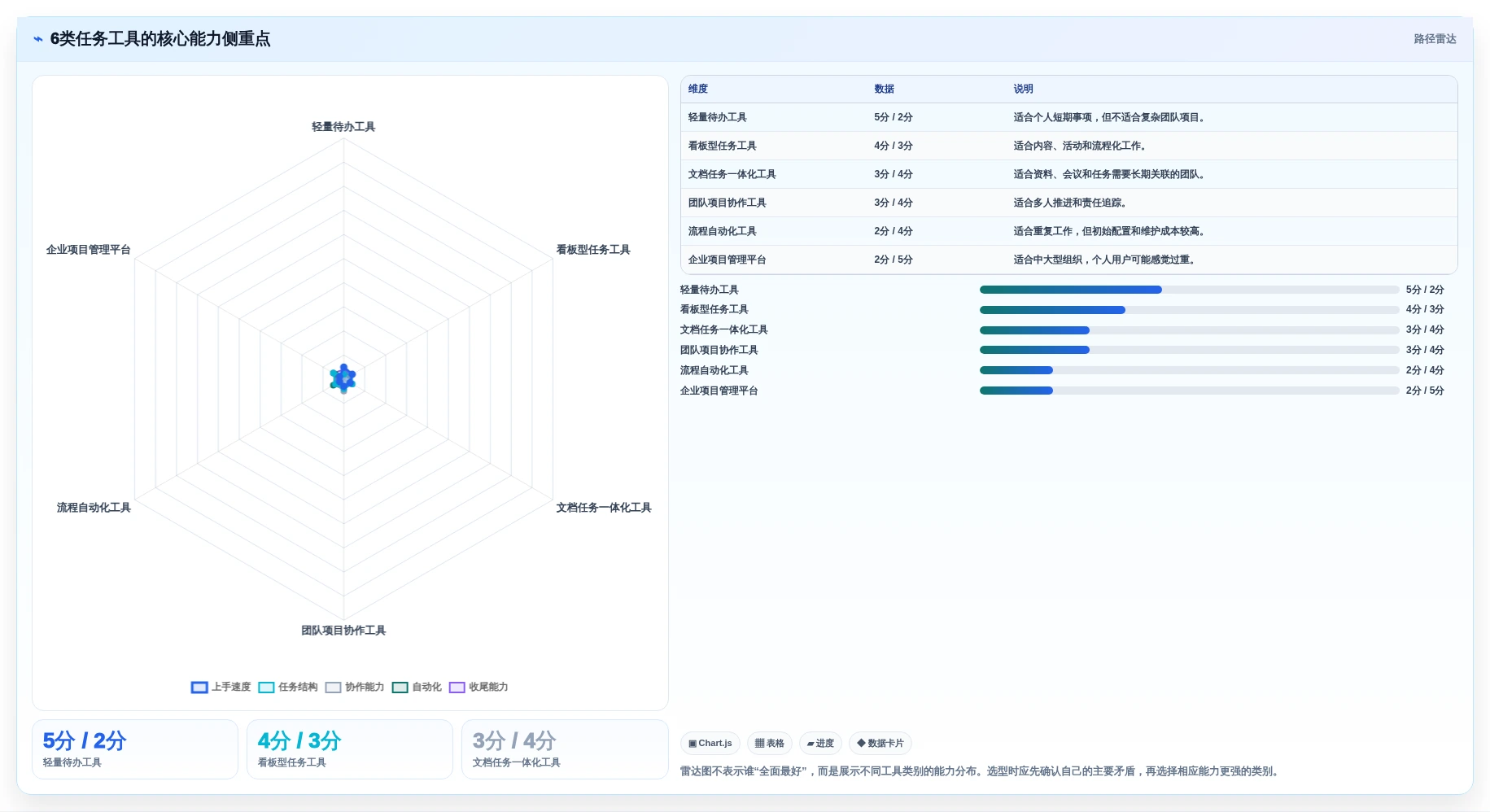Click radar axis label 团队项目协作工具
The width and height of the screenshot is (1490, 812).
point(343,631)
